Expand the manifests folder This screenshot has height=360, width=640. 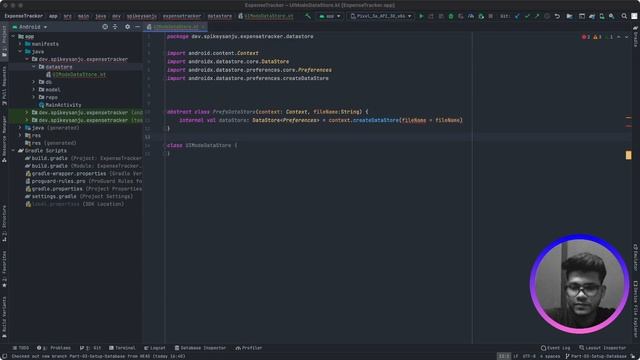tap(20, 44)
